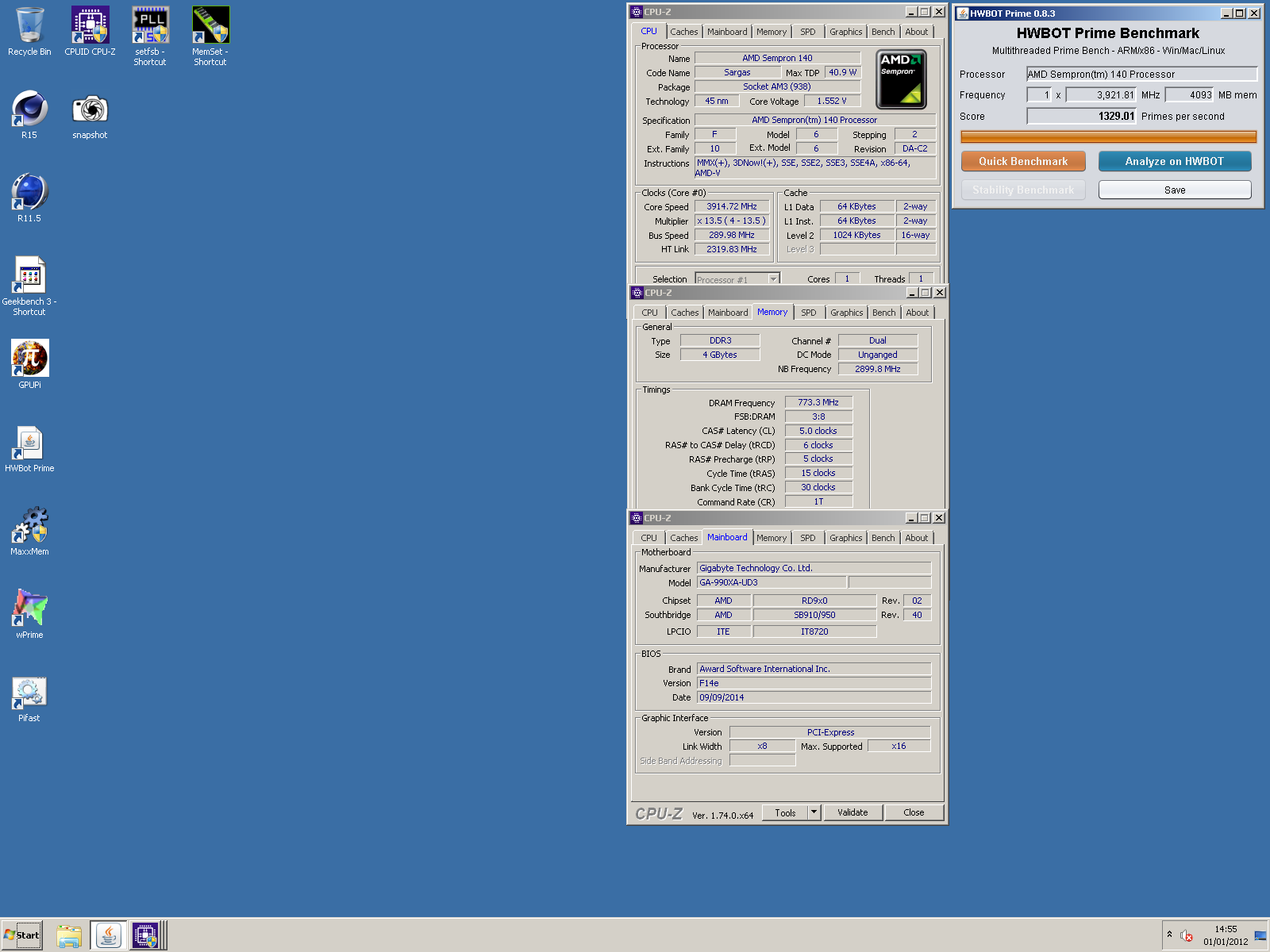Image resolution: width=1270 pixels, height=952 pixels.
Task: Open file explorer from taskbar
Action: 69,935
